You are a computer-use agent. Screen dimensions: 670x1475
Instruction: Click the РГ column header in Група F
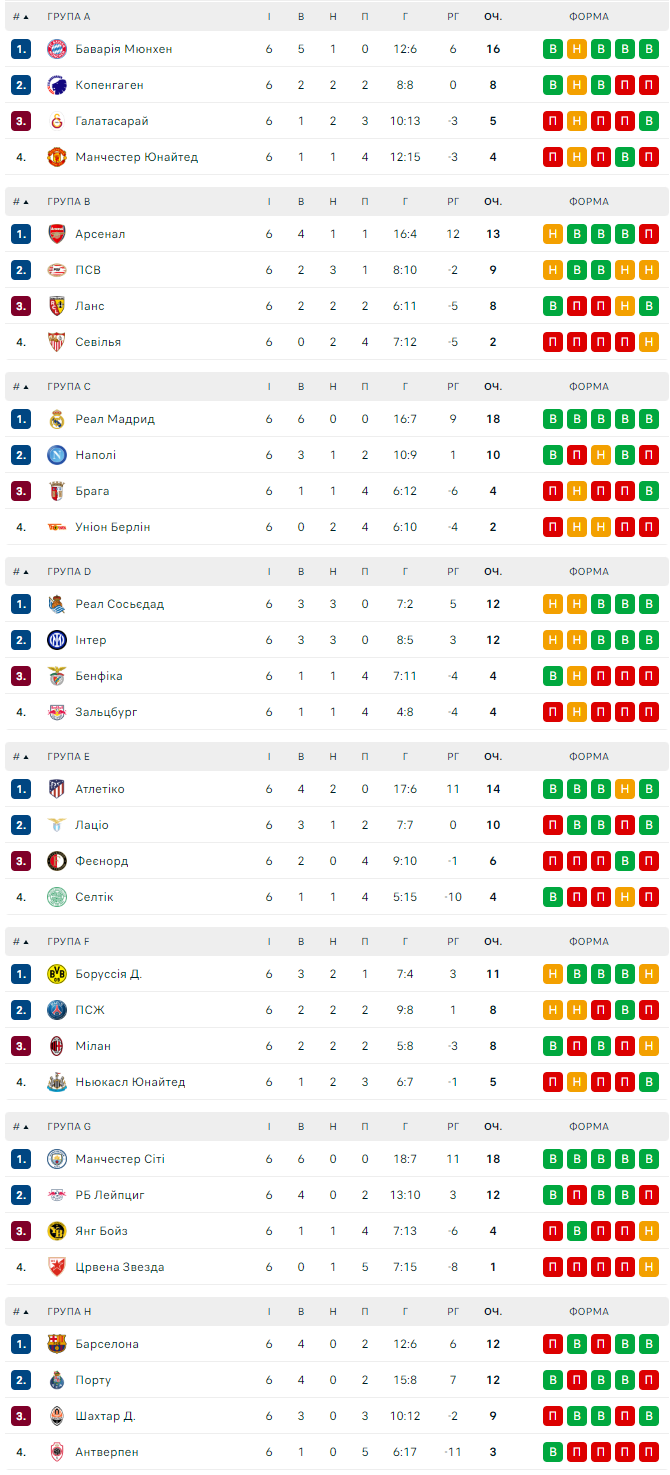coord(453,942)
